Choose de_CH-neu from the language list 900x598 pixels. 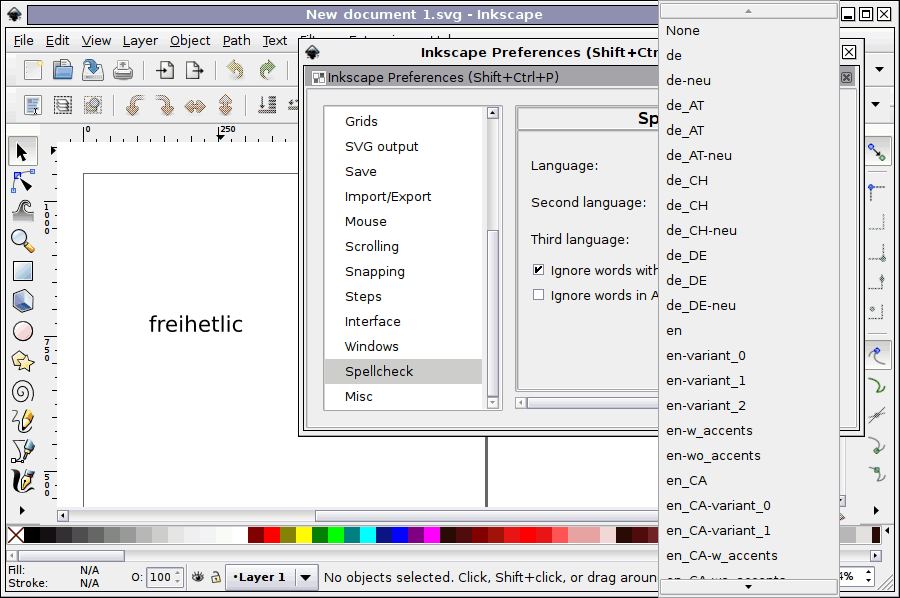point(748,230)
